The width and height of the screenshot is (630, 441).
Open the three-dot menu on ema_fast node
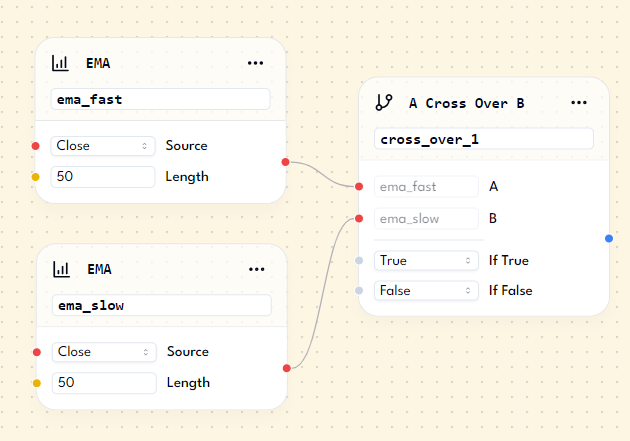(256, 63)
